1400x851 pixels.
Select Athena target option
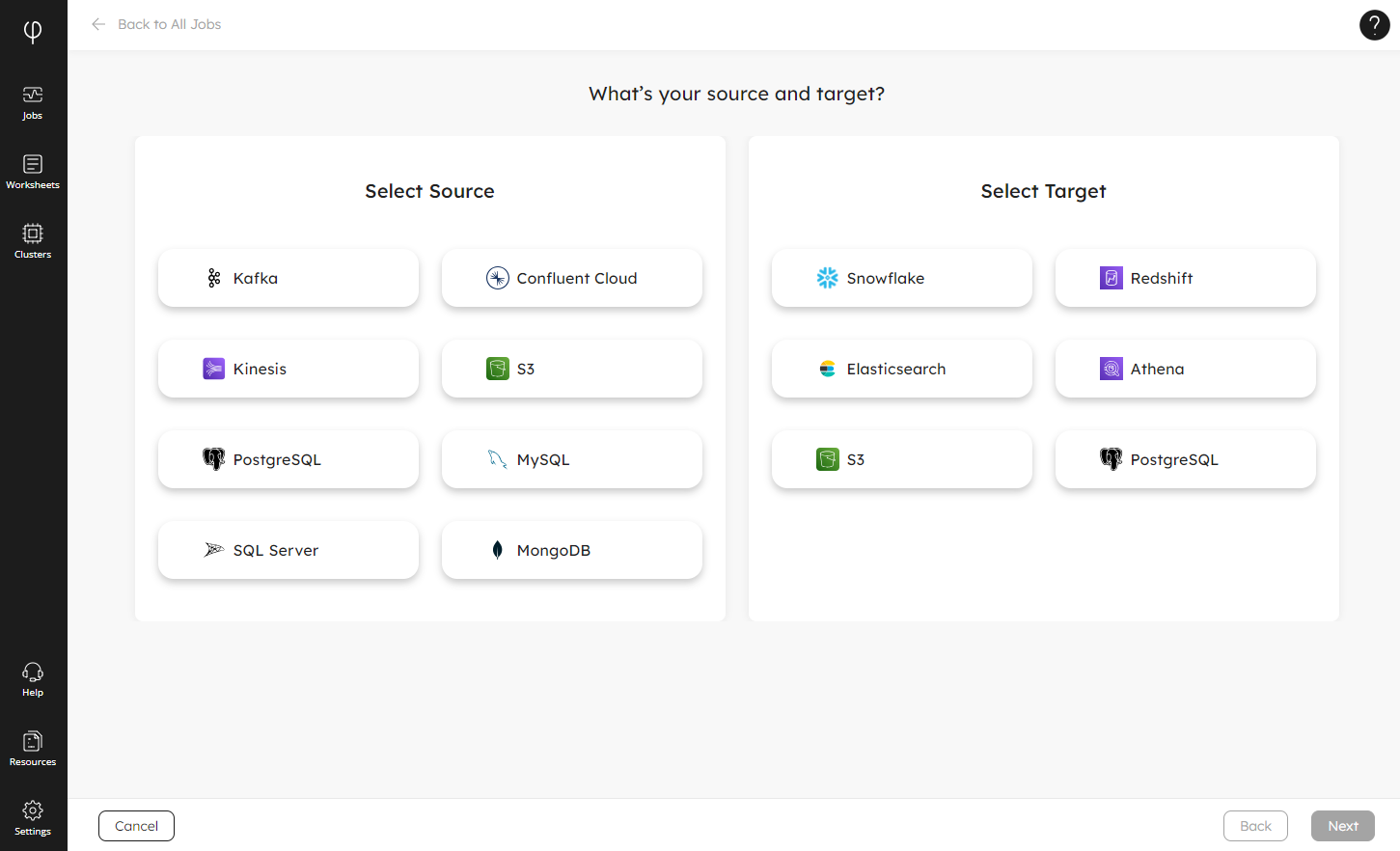click(x=1186, y=369)
